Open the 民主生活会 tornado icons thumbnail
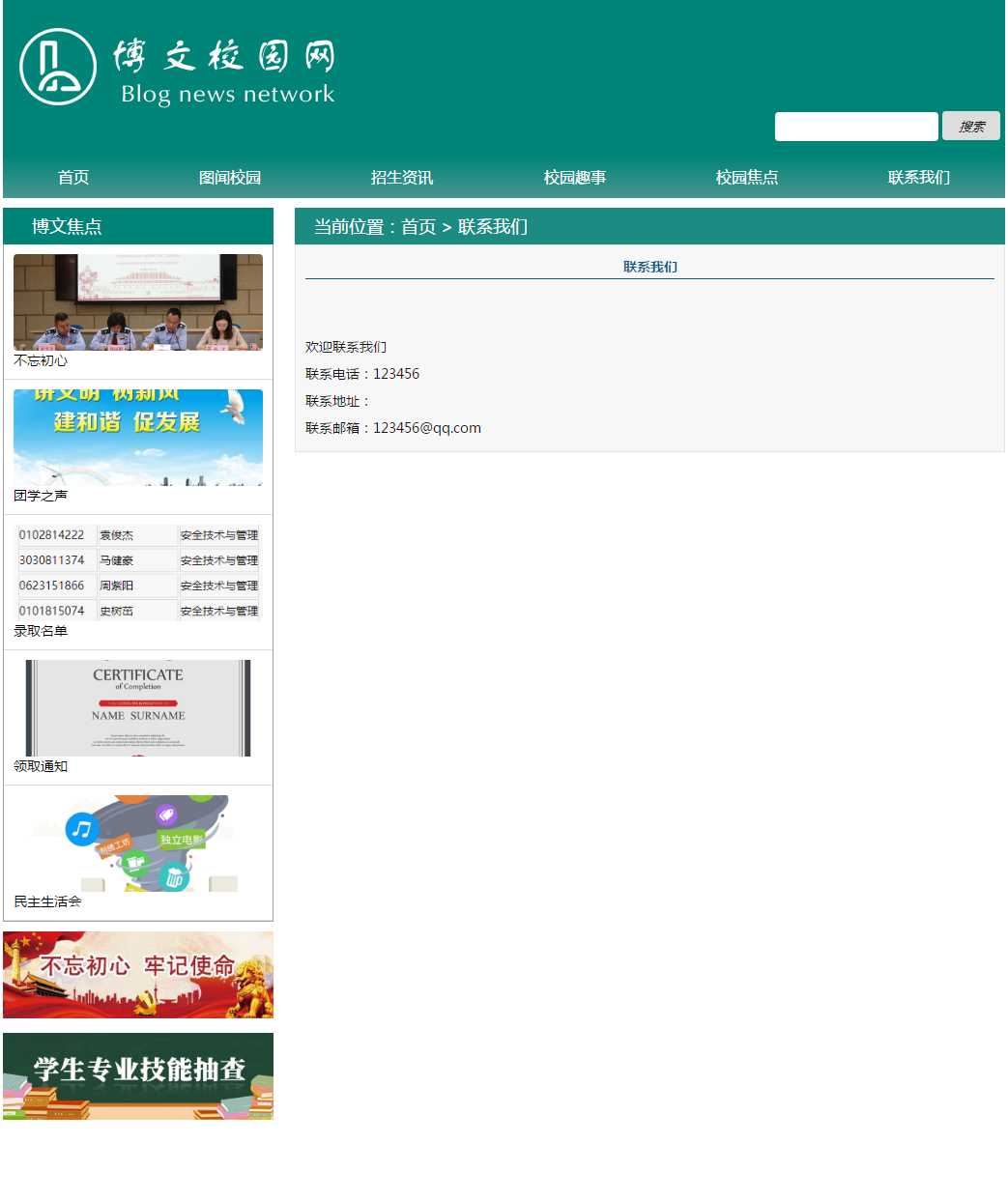This screenshot has width=1008, height=1201. (138, 843)
